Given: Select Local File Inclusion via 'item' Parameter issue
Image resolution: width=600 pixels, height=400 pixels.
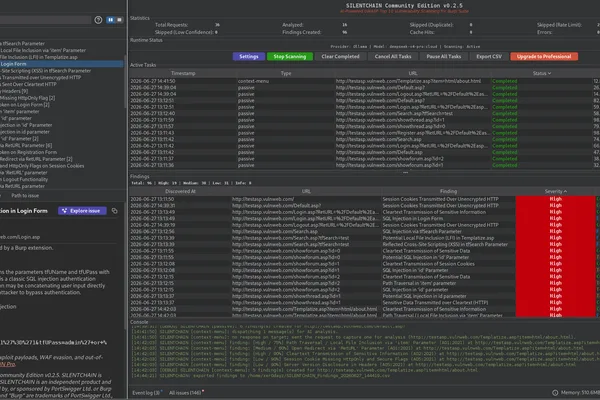Looking at the screenshot, I should pos(43,50).
